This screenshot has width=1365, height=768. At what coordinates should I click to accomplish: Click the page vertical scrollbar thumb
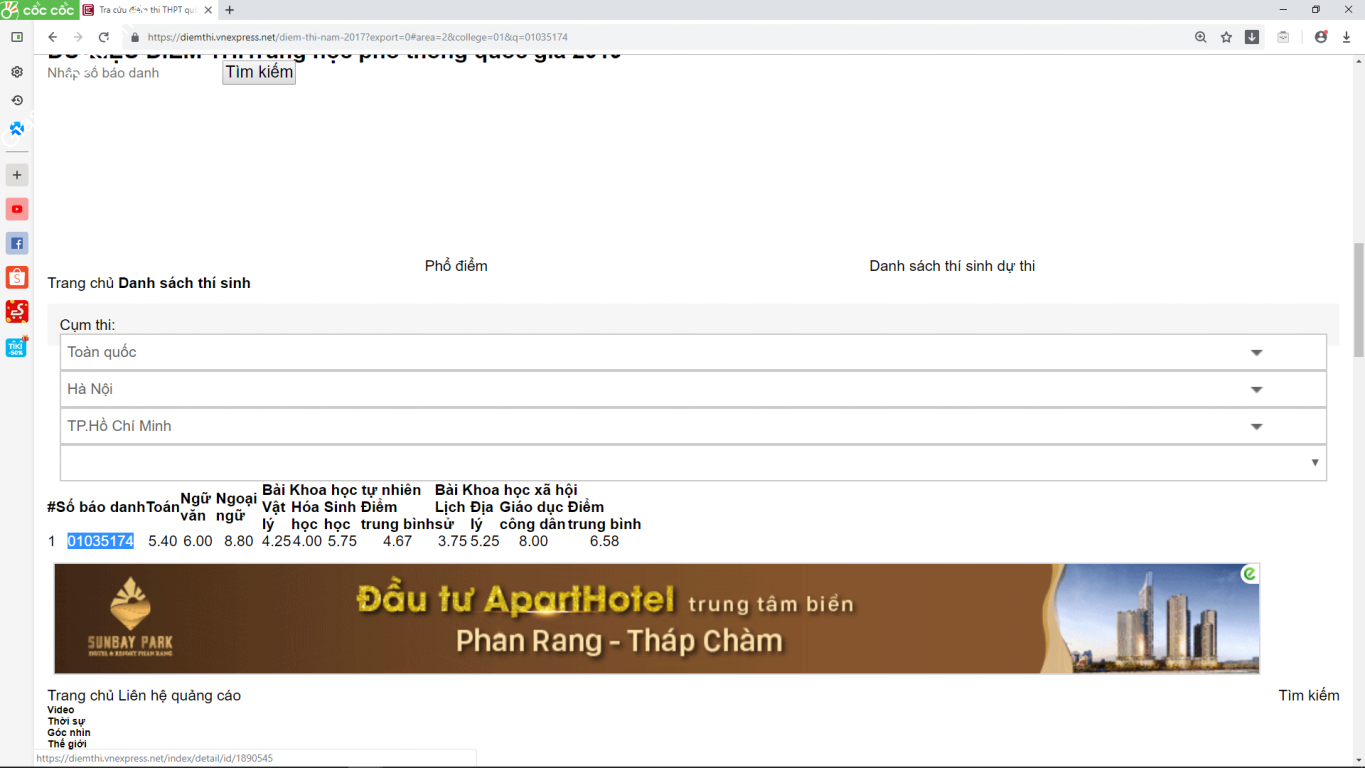1358,299
